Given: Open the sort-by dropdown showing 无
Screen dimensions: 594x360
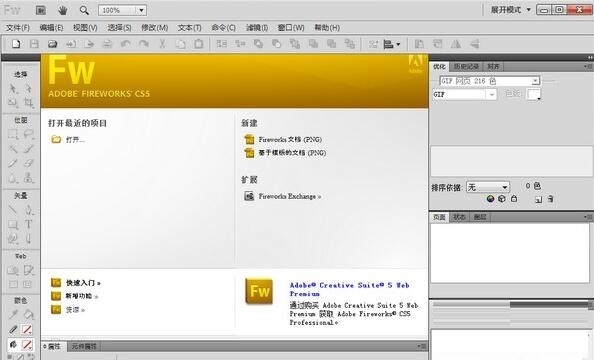Looking at the screenshot, I should (488, 187).
